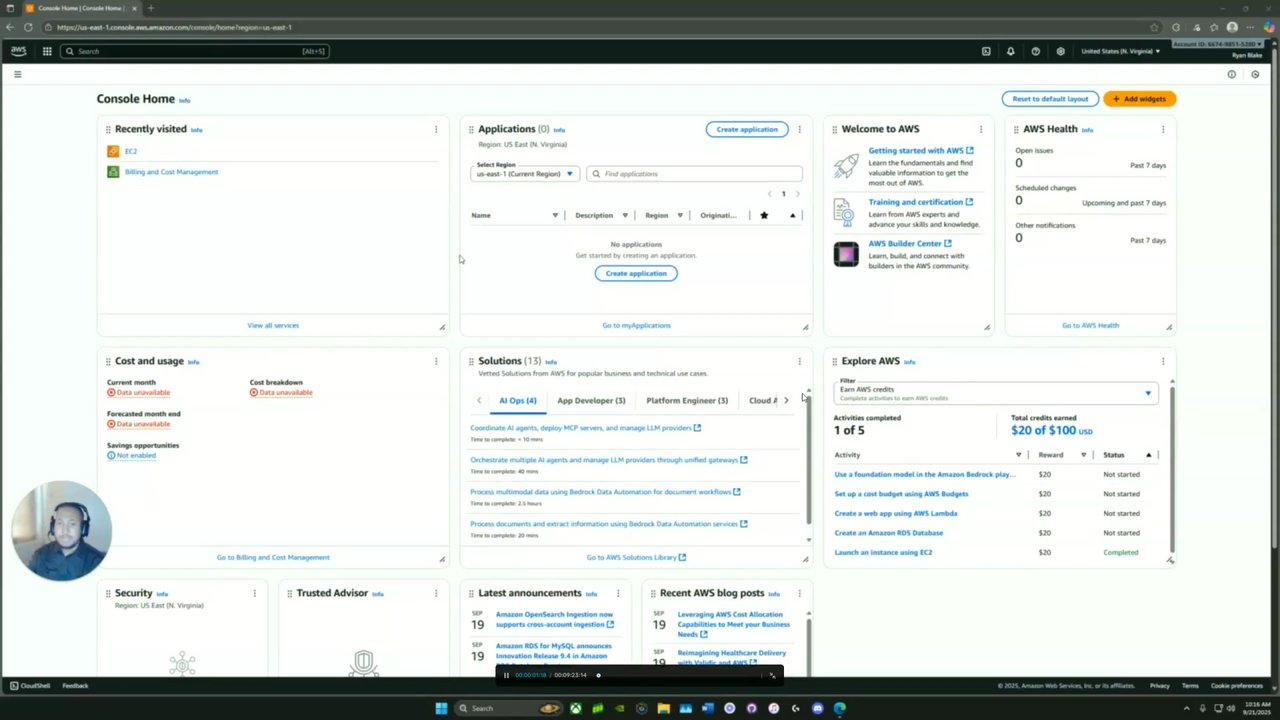Open CloudShell from the top navigation bar
Image resolution: width=1280 pixels, height=720 pixels.
coord(986,51)
